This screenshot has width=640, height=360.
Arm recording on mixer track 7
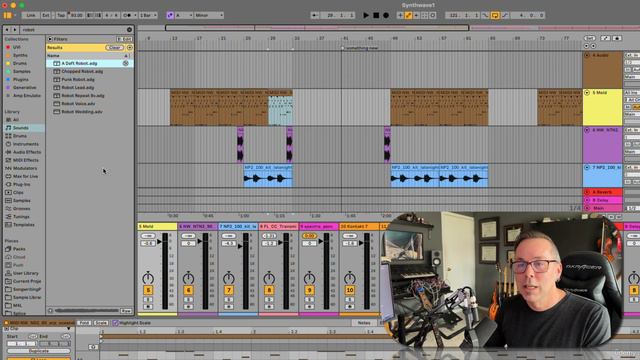[229, 307]
